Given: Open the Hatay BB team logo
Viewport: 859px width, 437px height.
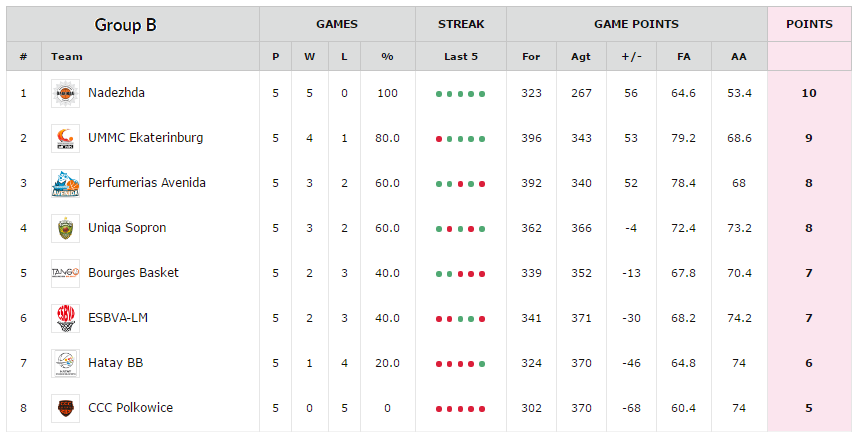Looking at the screenshot, I should click(65, 363).
